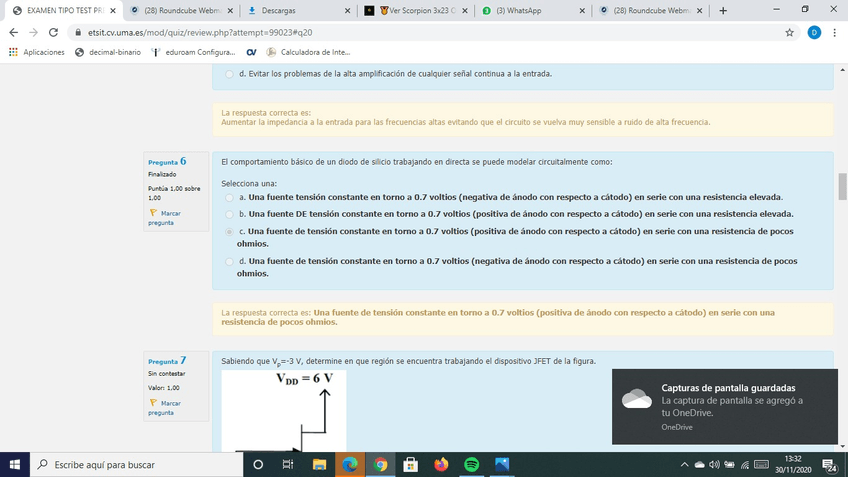Open the eduroam Configura... bookmark
Viewport: 848px width, 477px height.
click(x=193, y=52)
